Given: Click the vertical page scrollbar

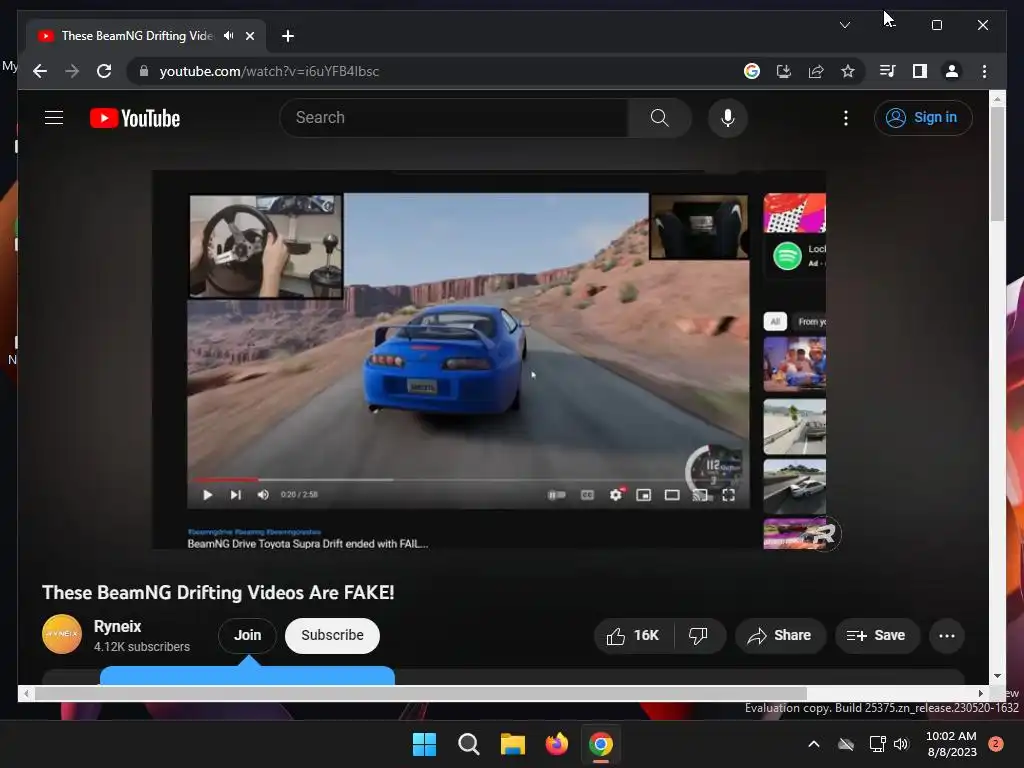Looking at the screenshot, I should pyautogui.click(x=997, y=165).
